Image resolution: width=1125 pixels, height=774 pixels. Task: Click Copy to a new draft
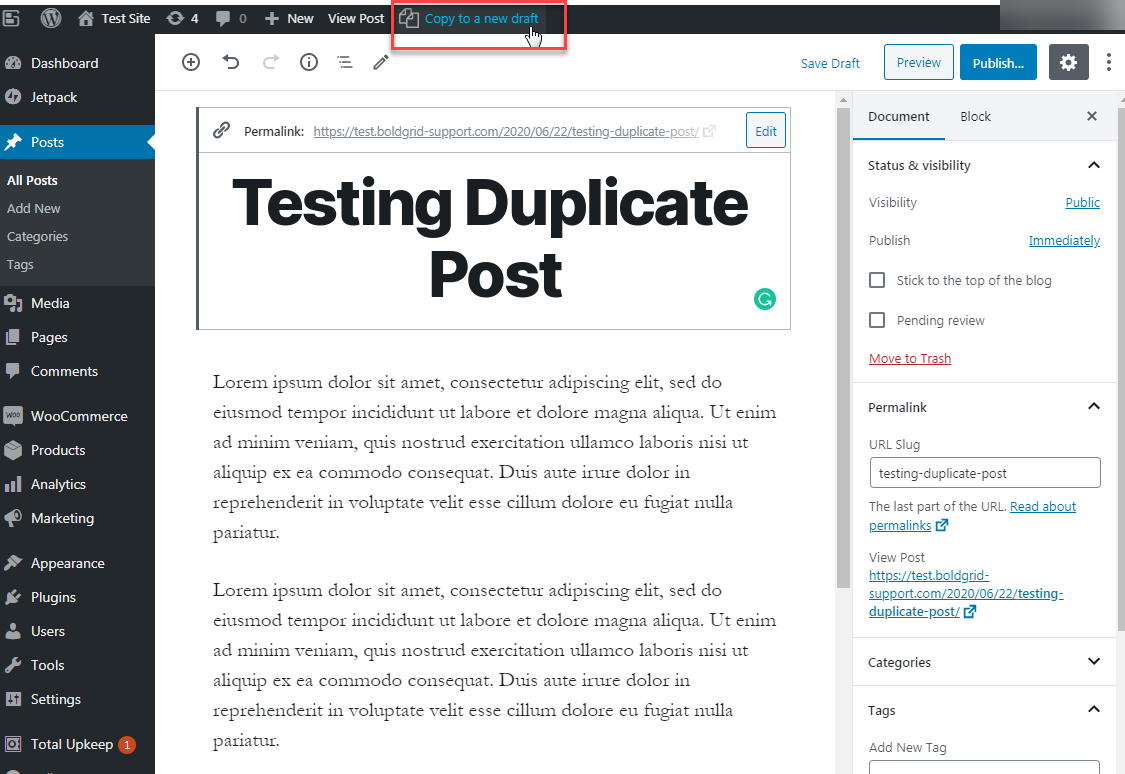pyautogui.click(x=481, y=18)
